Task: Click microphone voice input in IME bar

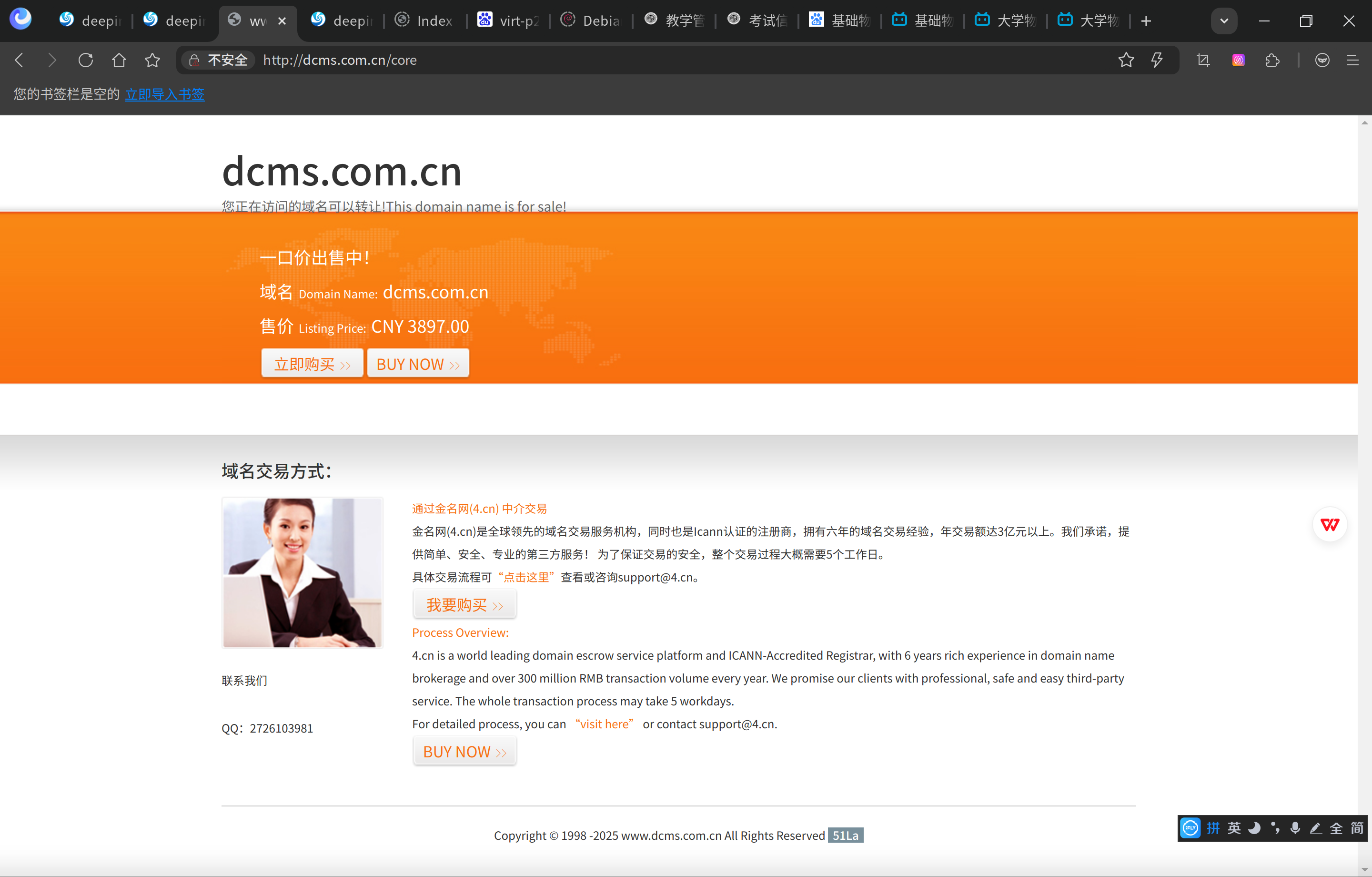Action: pos(1295,828)
